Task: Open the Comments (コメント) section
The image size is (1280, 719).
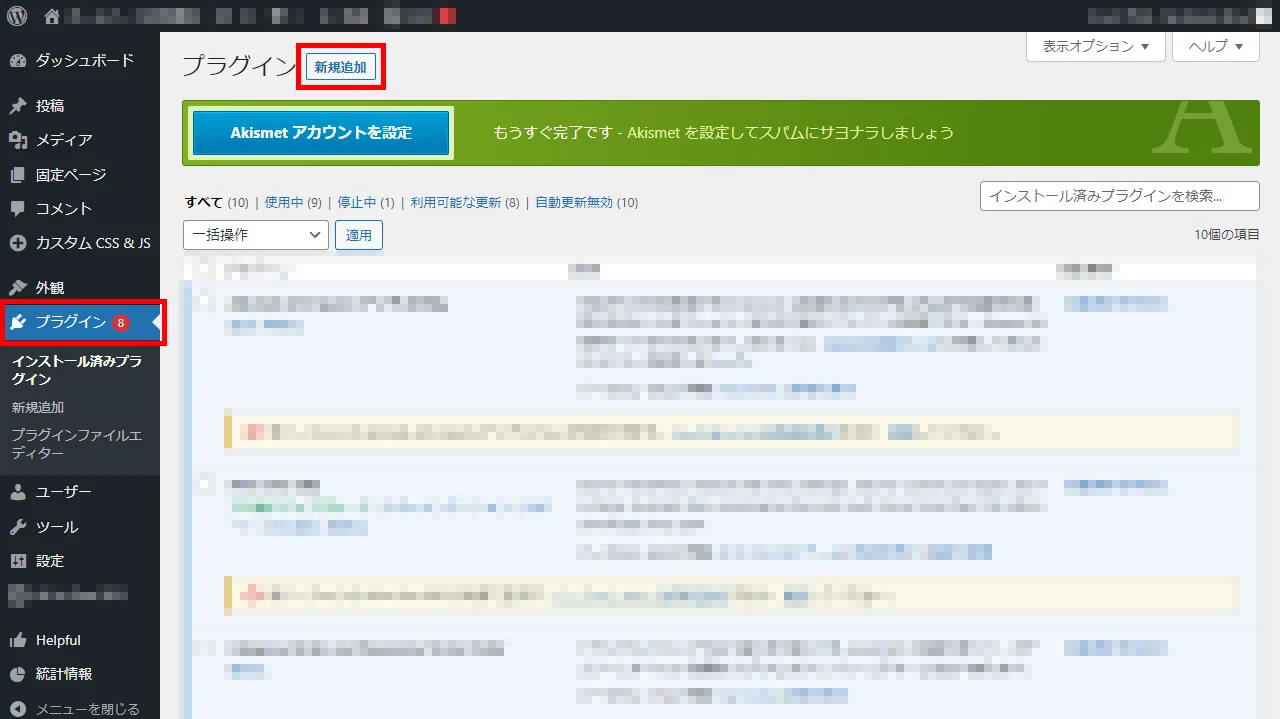Action: [63, 208]
